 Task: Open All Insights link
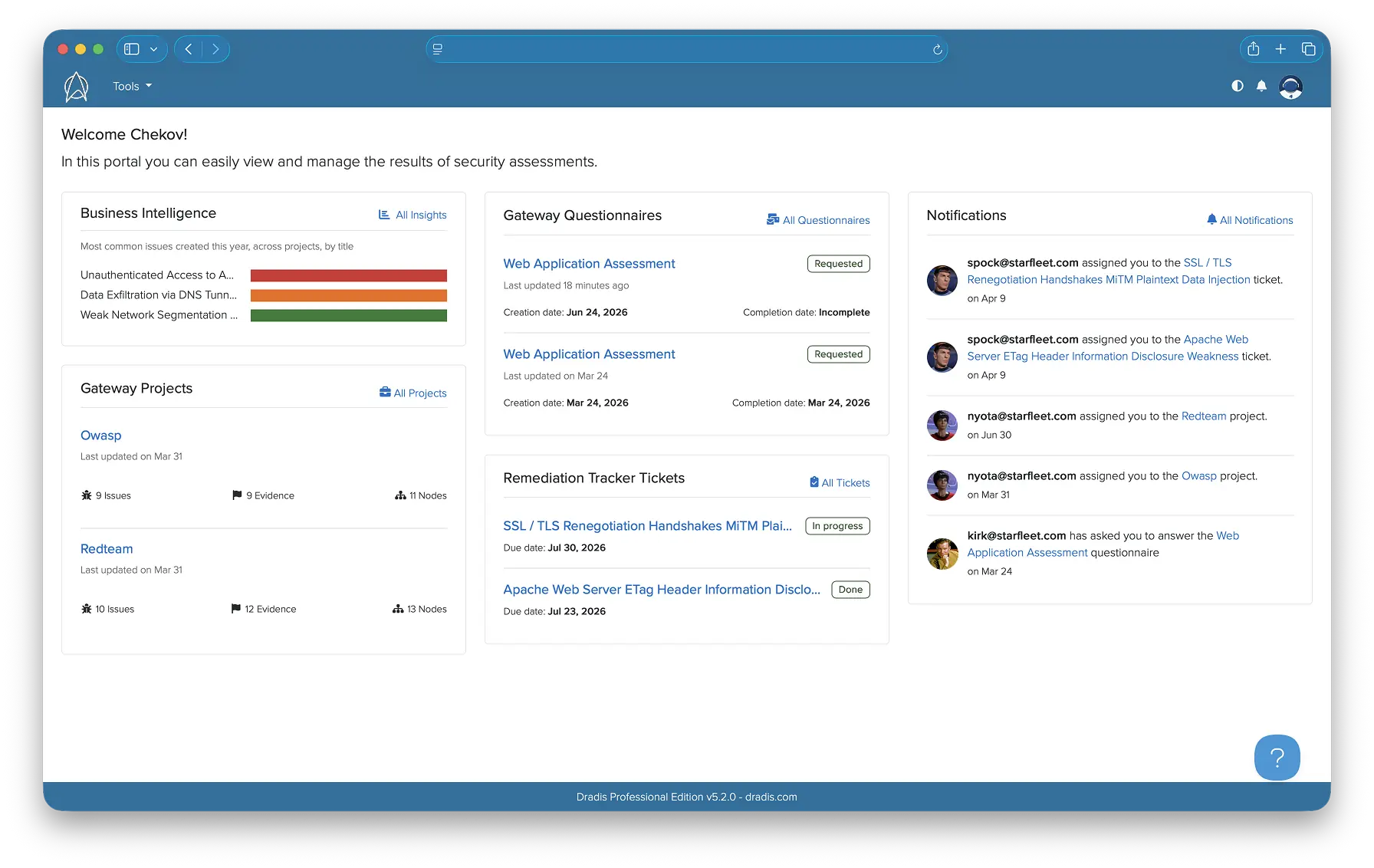pos(413,215)
